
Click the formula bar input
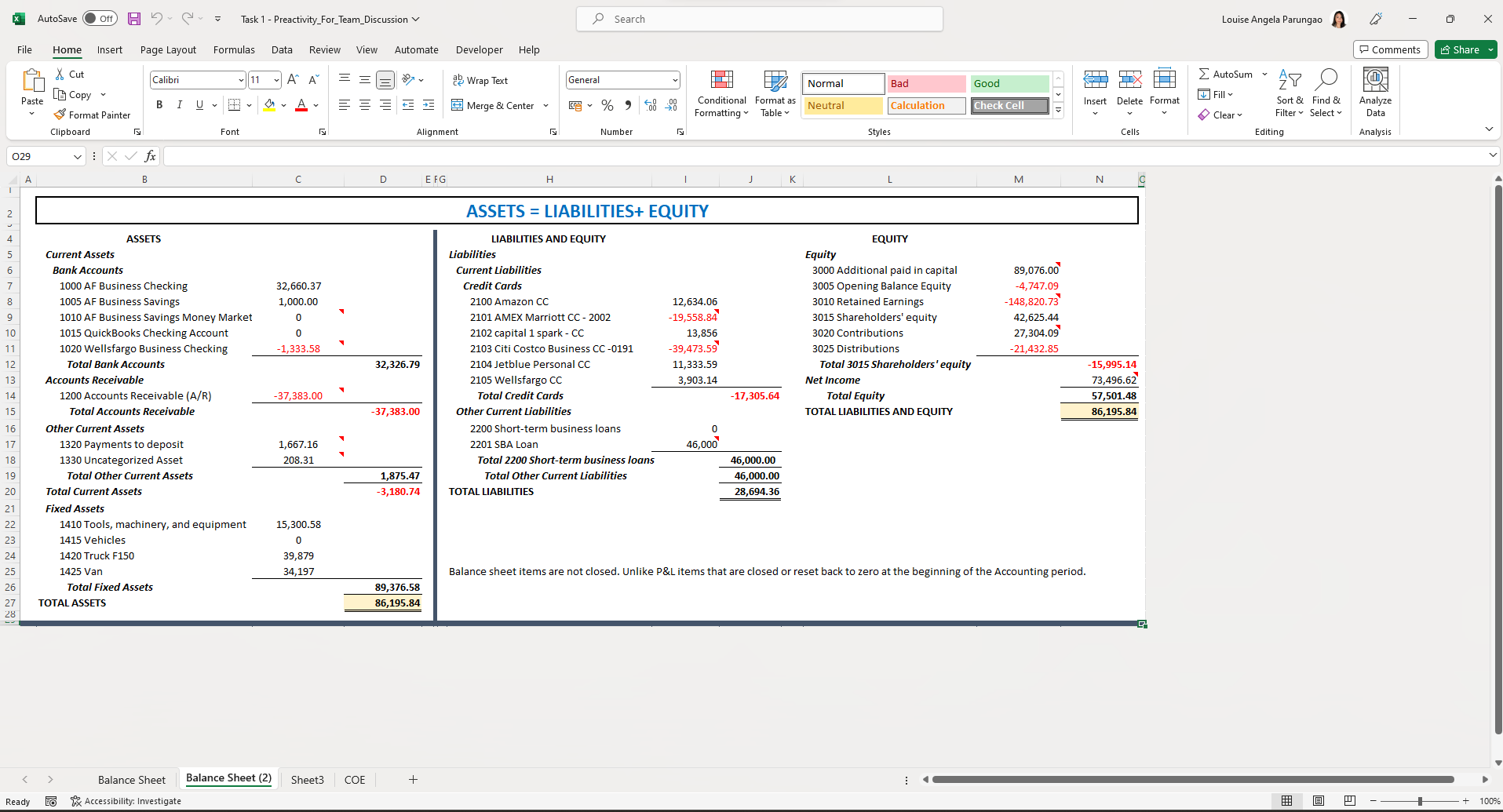[x=824, y=156]
